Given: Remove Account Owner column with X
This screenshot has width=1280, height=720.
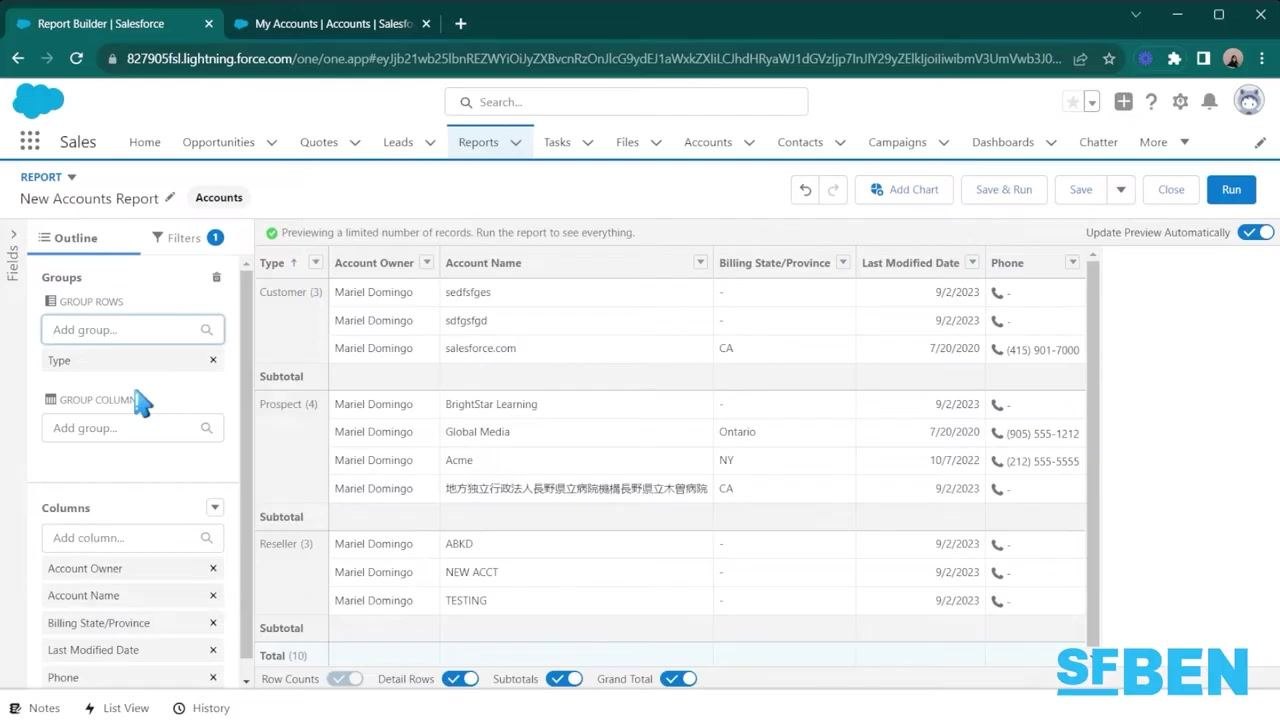Looking at the screenshot, I should (x=213, y=568).
